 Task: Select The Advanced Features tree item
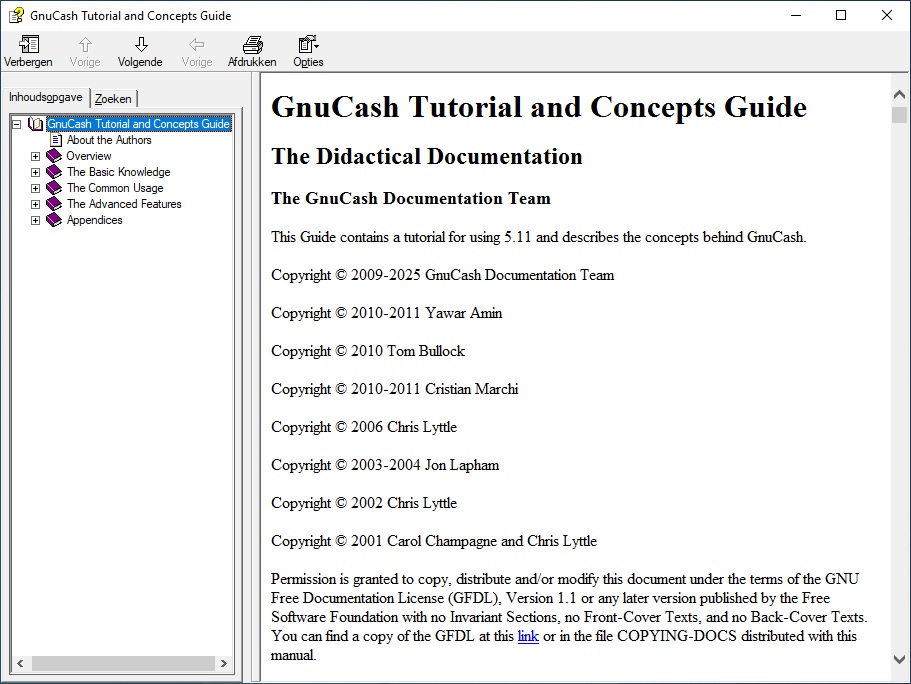point(124,204)
